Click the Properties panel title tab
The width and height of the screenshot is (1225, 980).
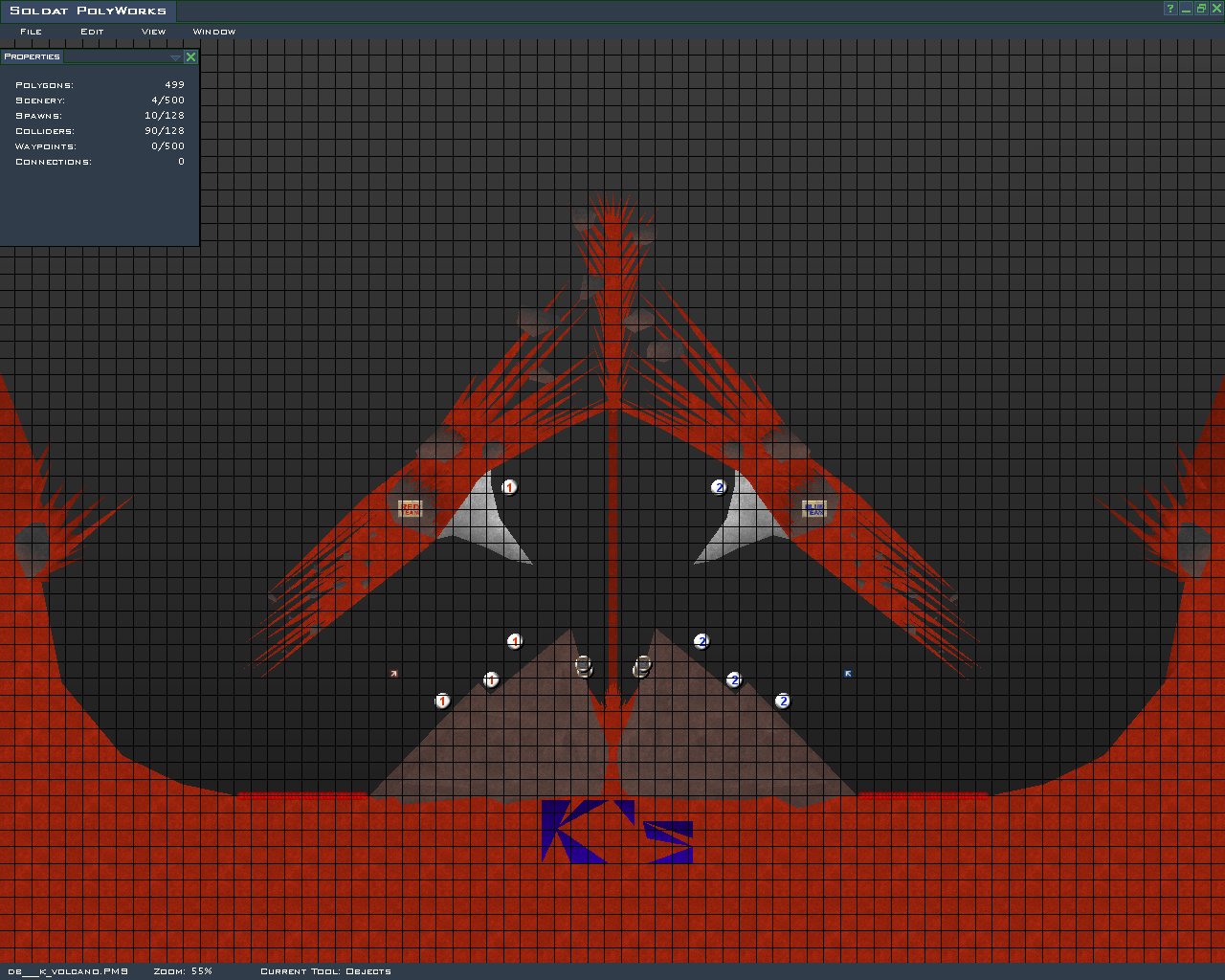click(32, 56)
